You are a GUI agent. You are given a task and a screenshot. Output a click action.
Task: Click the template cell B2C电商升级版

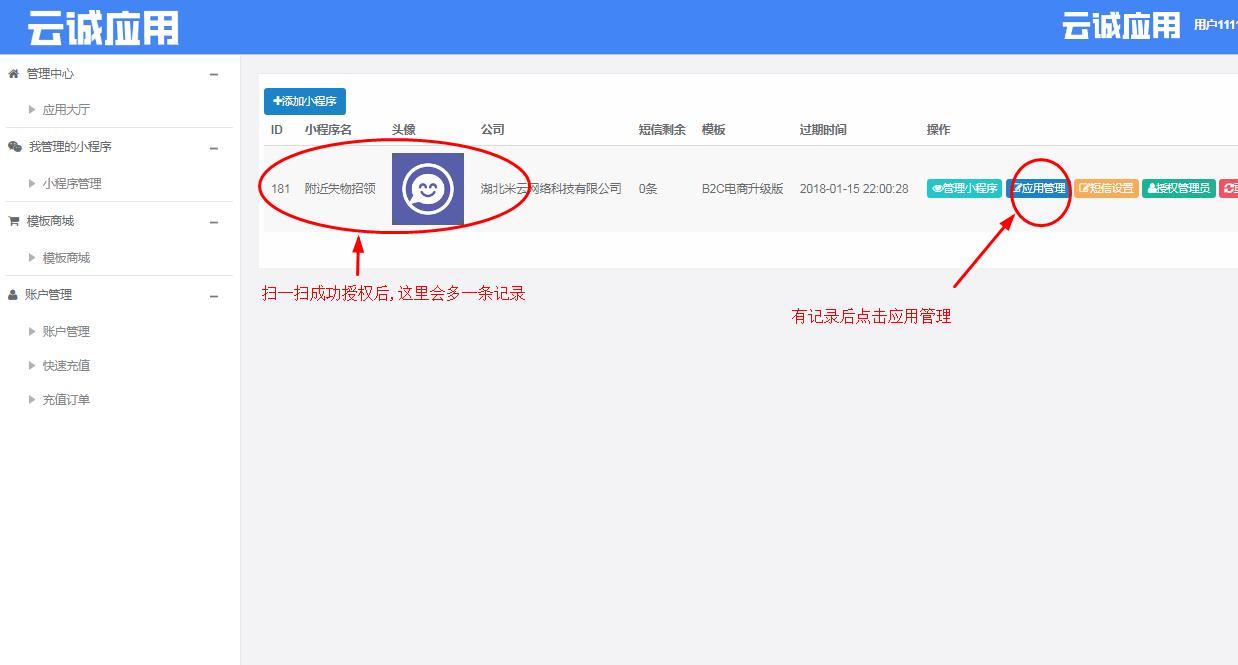742,188
